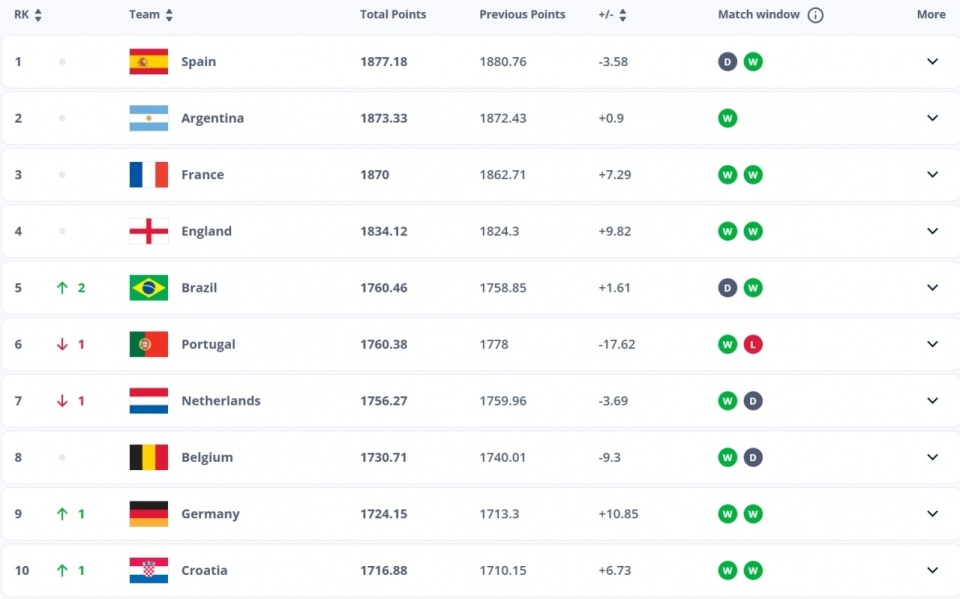Expand more details for Portugal
Image resolution: width=960 pixels, height=599 pixels.
(932, 344)
